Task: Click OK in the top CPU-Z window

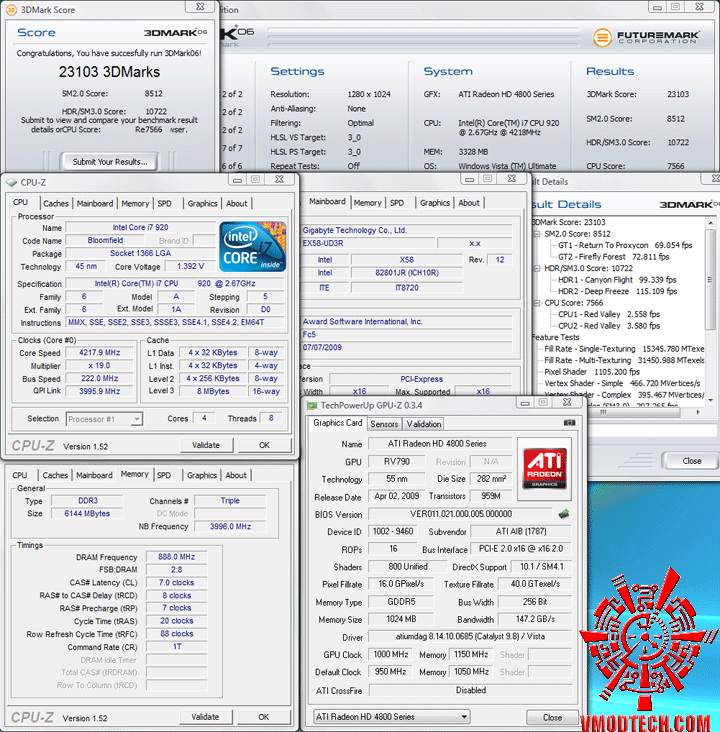Action: [x=264, y=445]
